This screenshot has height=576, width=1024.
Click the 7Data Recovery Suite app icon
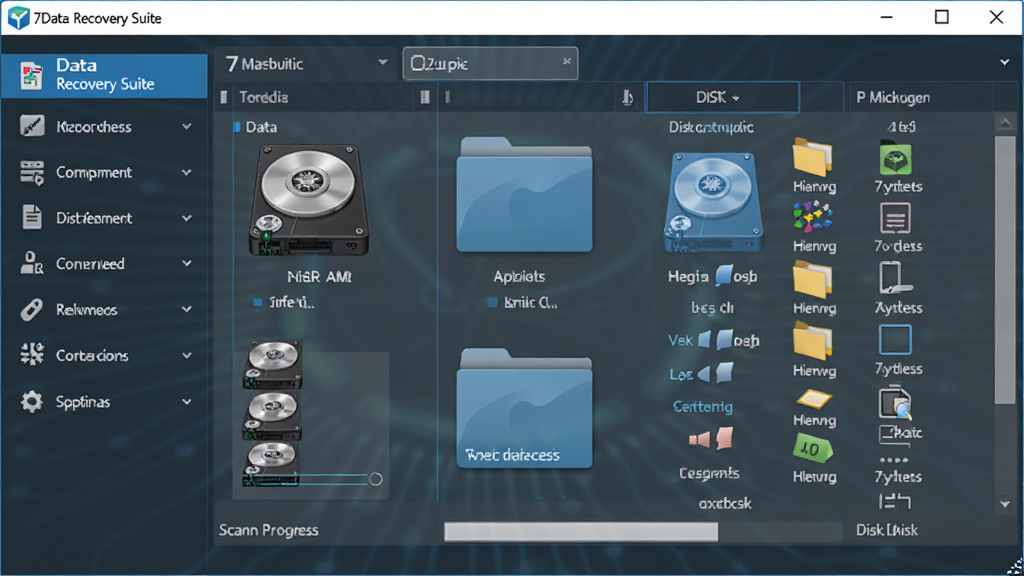(18, 18)
